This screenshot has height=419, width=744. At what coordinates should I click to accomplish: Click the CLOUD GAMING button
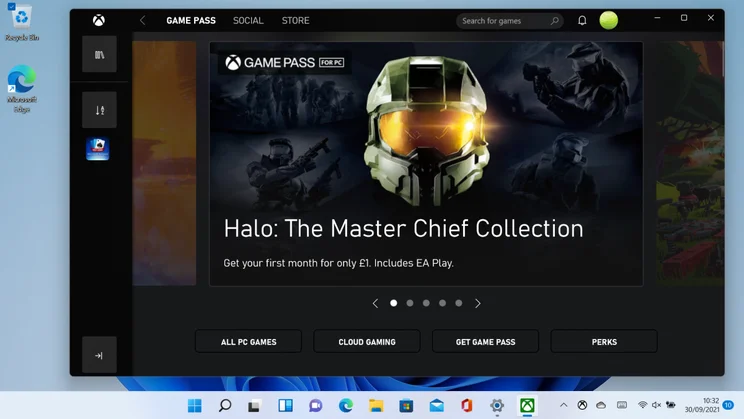click(x=367, y=341)
